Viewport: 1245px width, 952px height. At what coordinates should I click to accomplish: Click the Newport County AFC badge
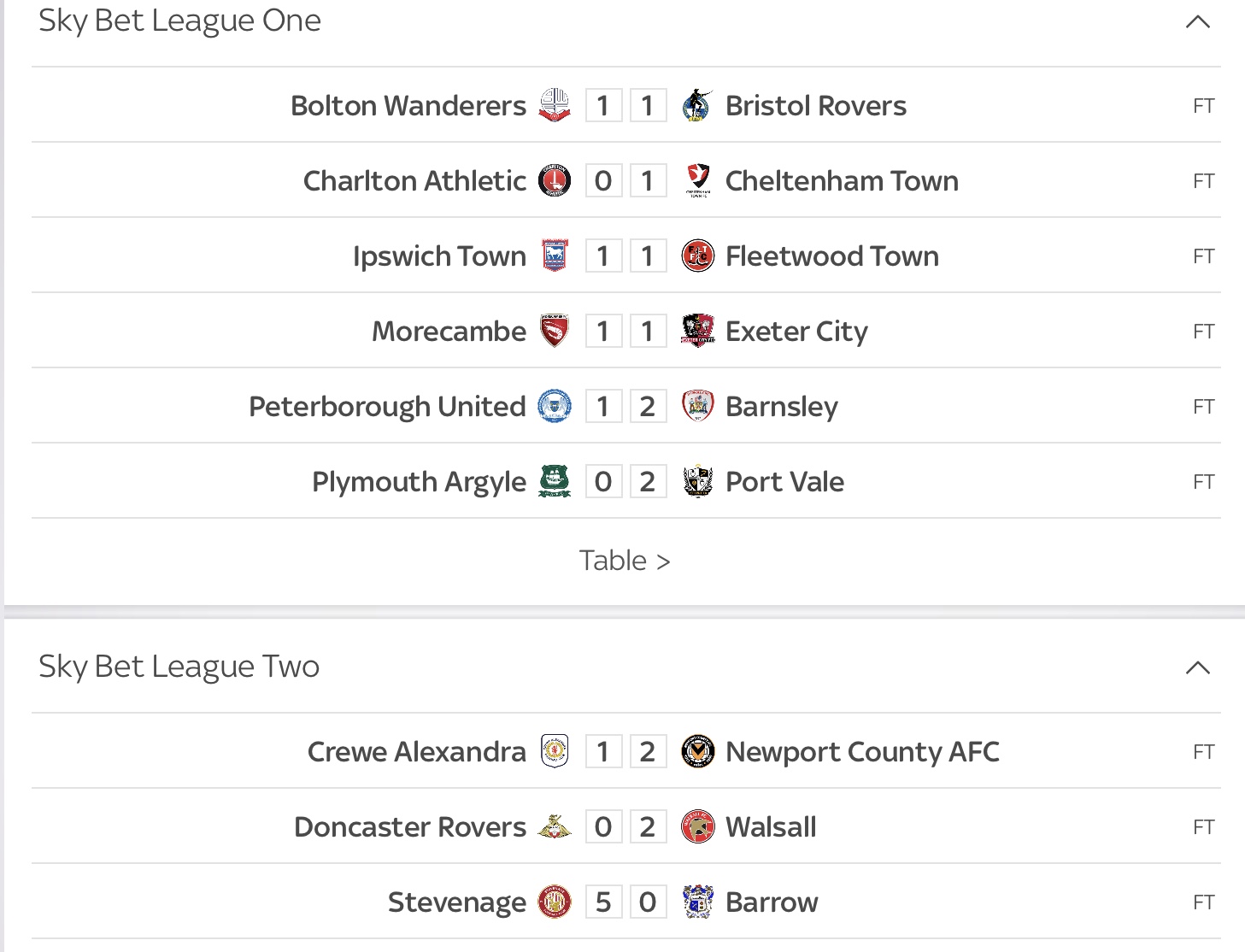(x=697, y=751)
